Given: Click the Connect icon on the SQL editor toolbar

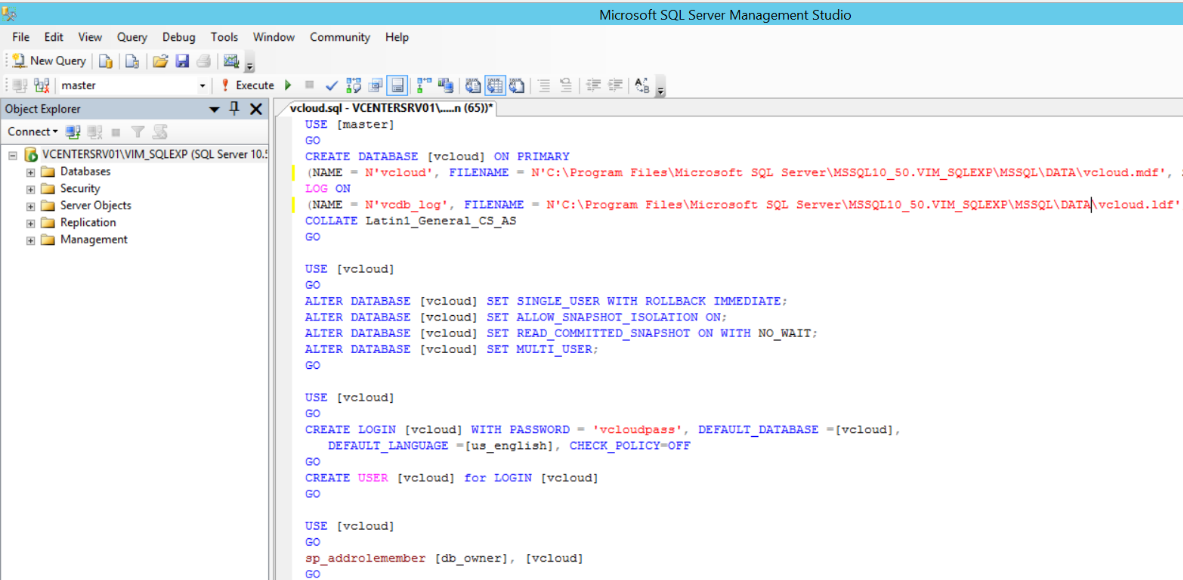Looking at the screenshot, I should point(20,85).
